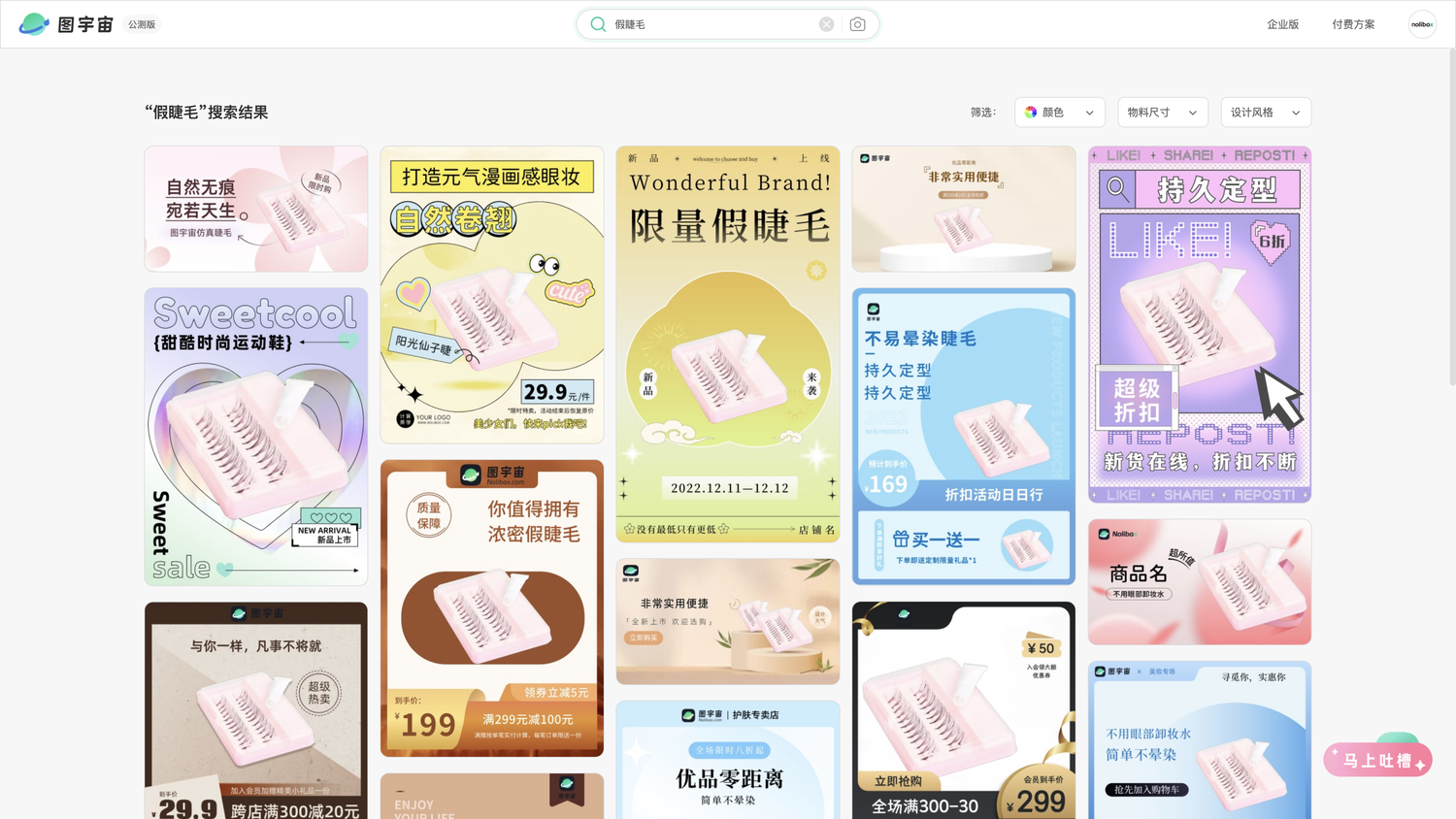This screenshot has height=819, width=1456.
Task: Open the nolibox user avatar
Action: (1422, 24)
